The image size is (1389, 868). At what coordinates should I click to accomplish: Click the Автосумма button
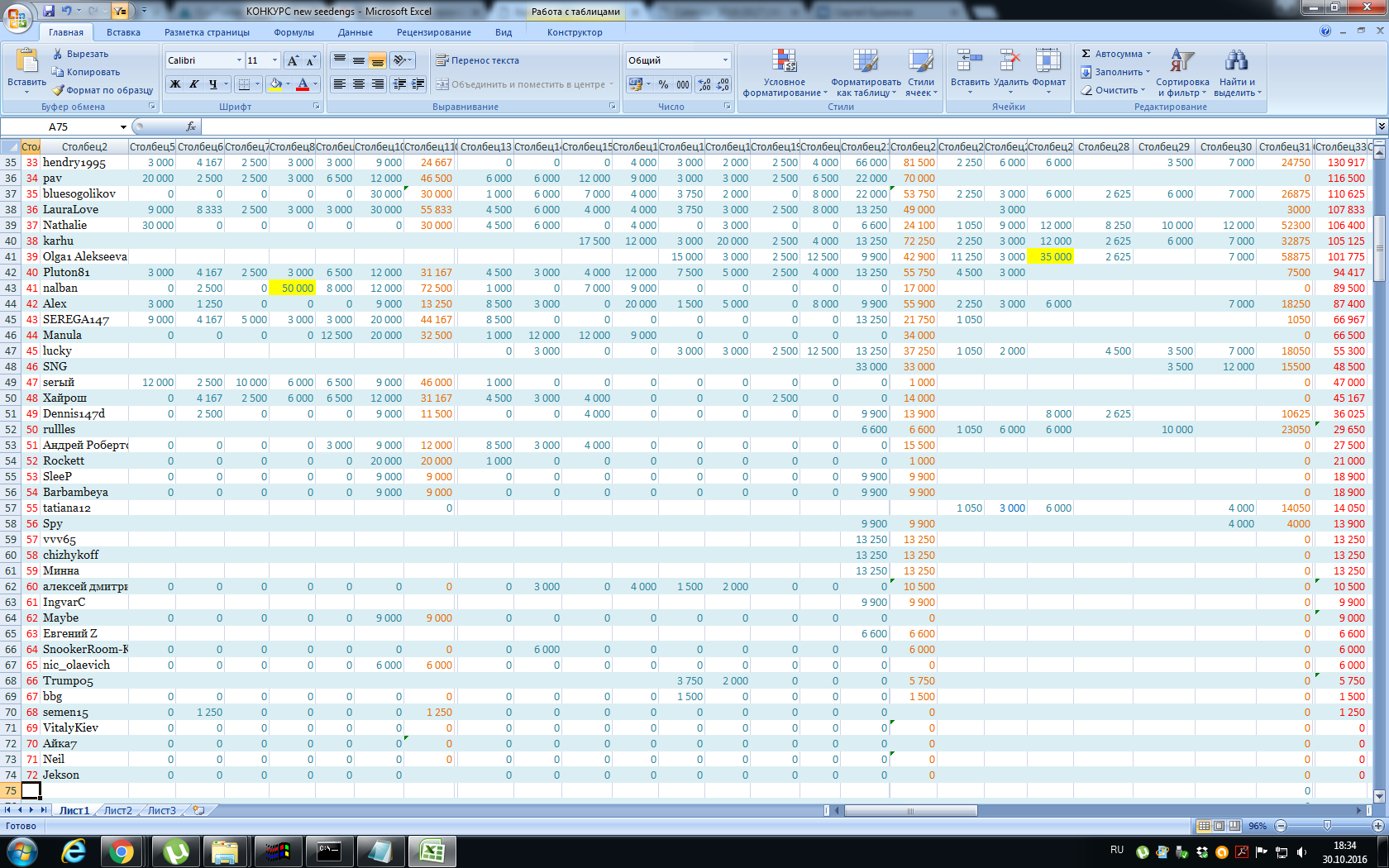(1113, 54)
